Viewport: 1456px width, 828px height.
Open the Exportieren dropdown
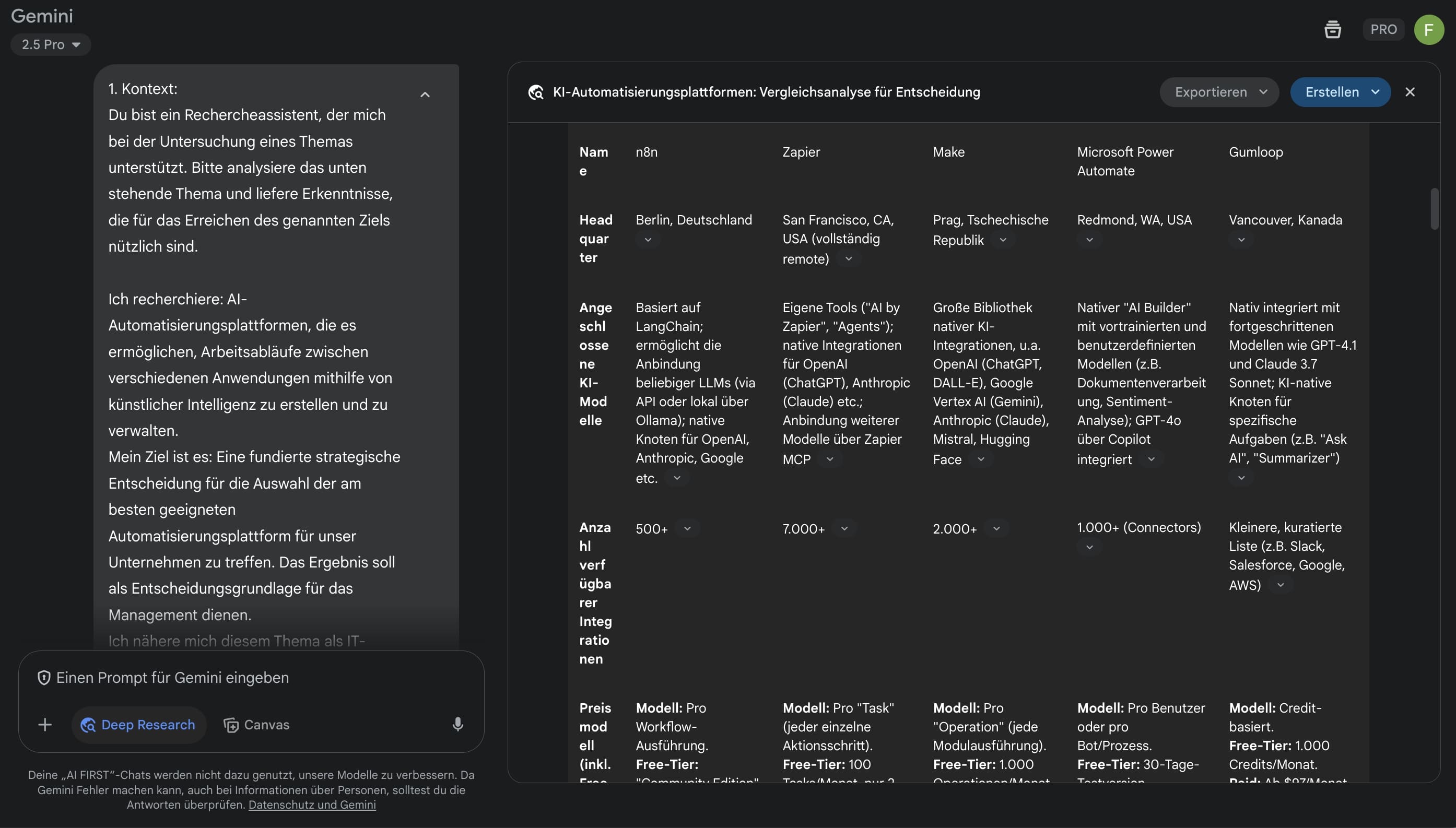click(x=1219, y=92)
